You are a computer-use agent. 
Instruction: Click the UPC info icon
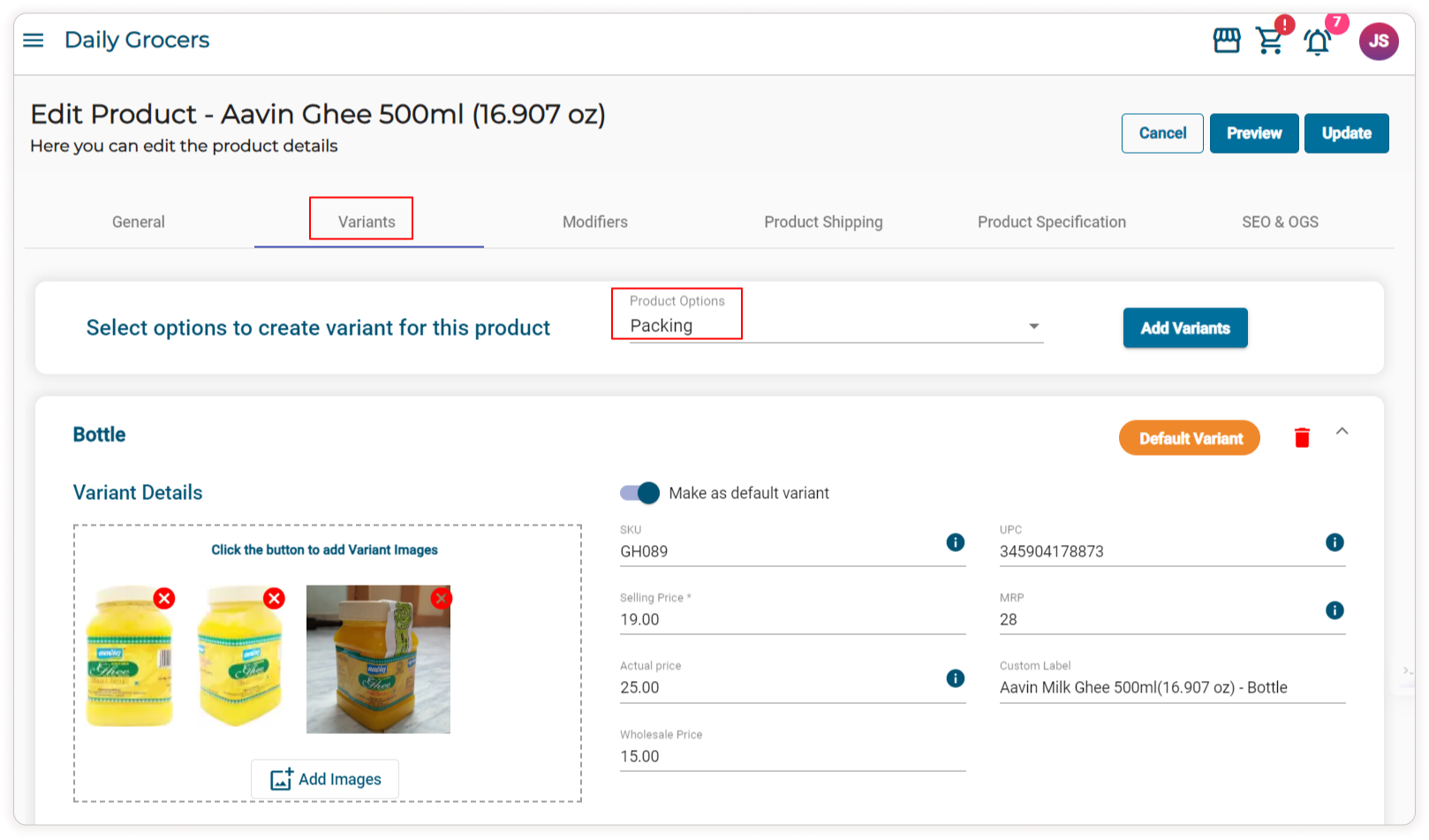1334,542
